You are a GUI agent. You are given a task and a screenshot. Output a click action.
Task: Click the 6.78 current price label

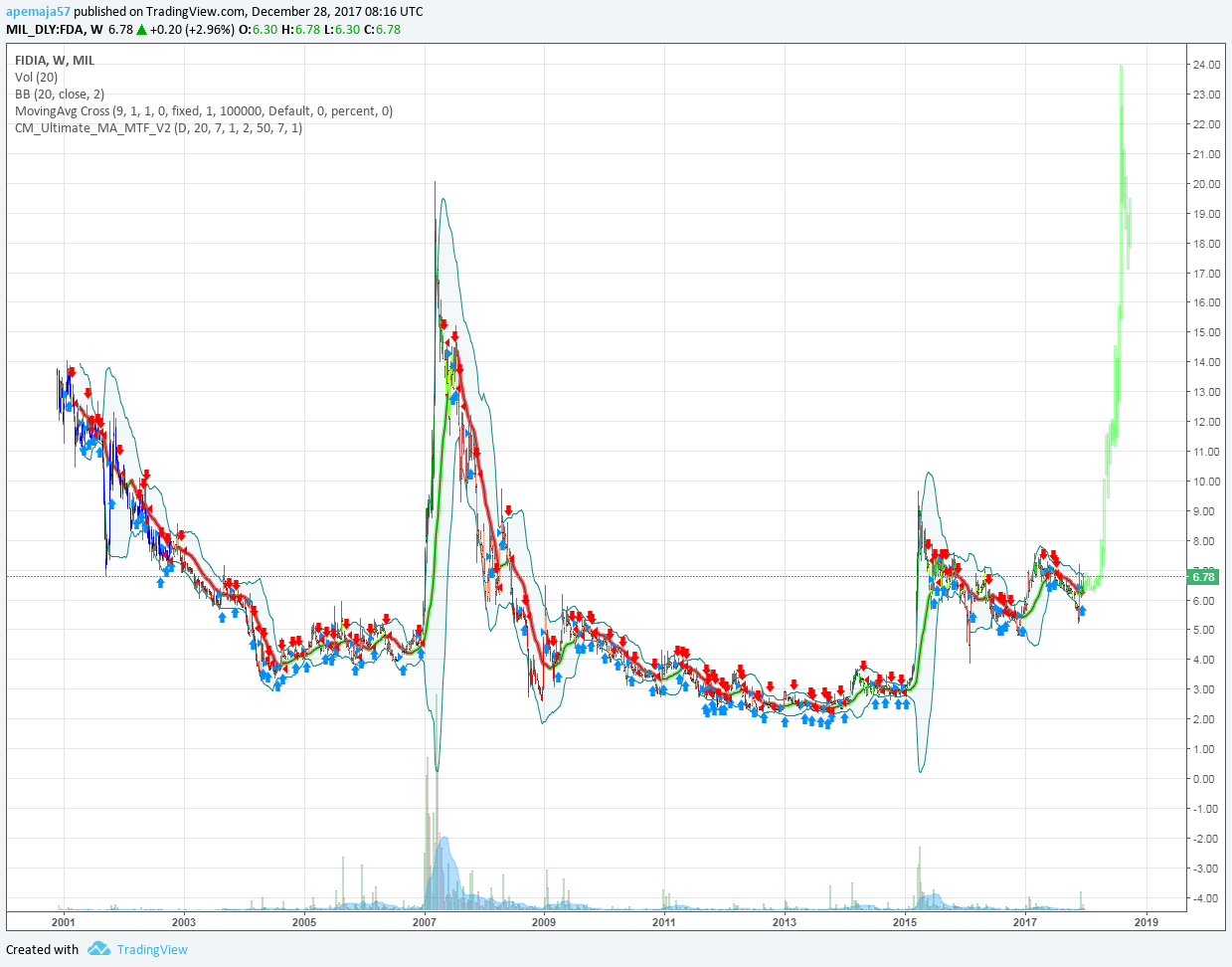(x=1203, y=576)
